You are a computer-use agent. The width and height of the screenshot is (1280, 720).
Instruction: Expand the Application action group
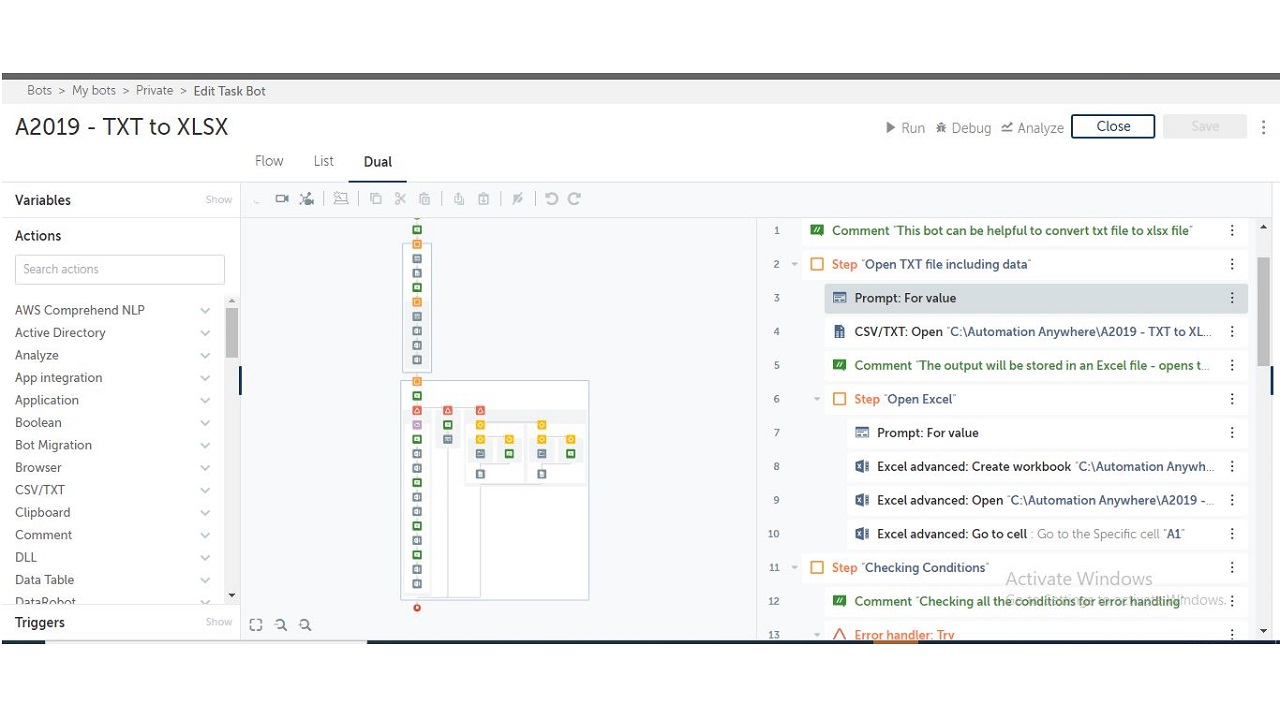(205, 401)
